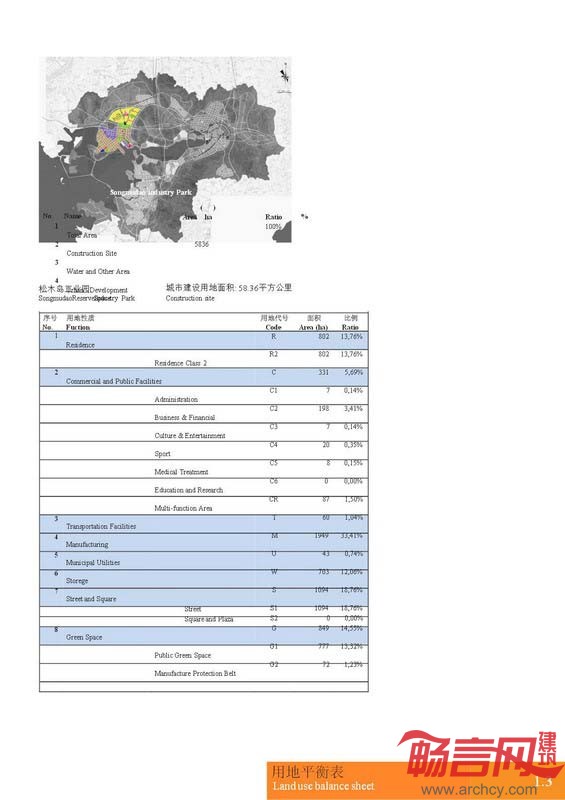Click the Business & Financial sub-row
Image resolution: width=565 pixels, height=800 pixels.
tap(204, 414)
